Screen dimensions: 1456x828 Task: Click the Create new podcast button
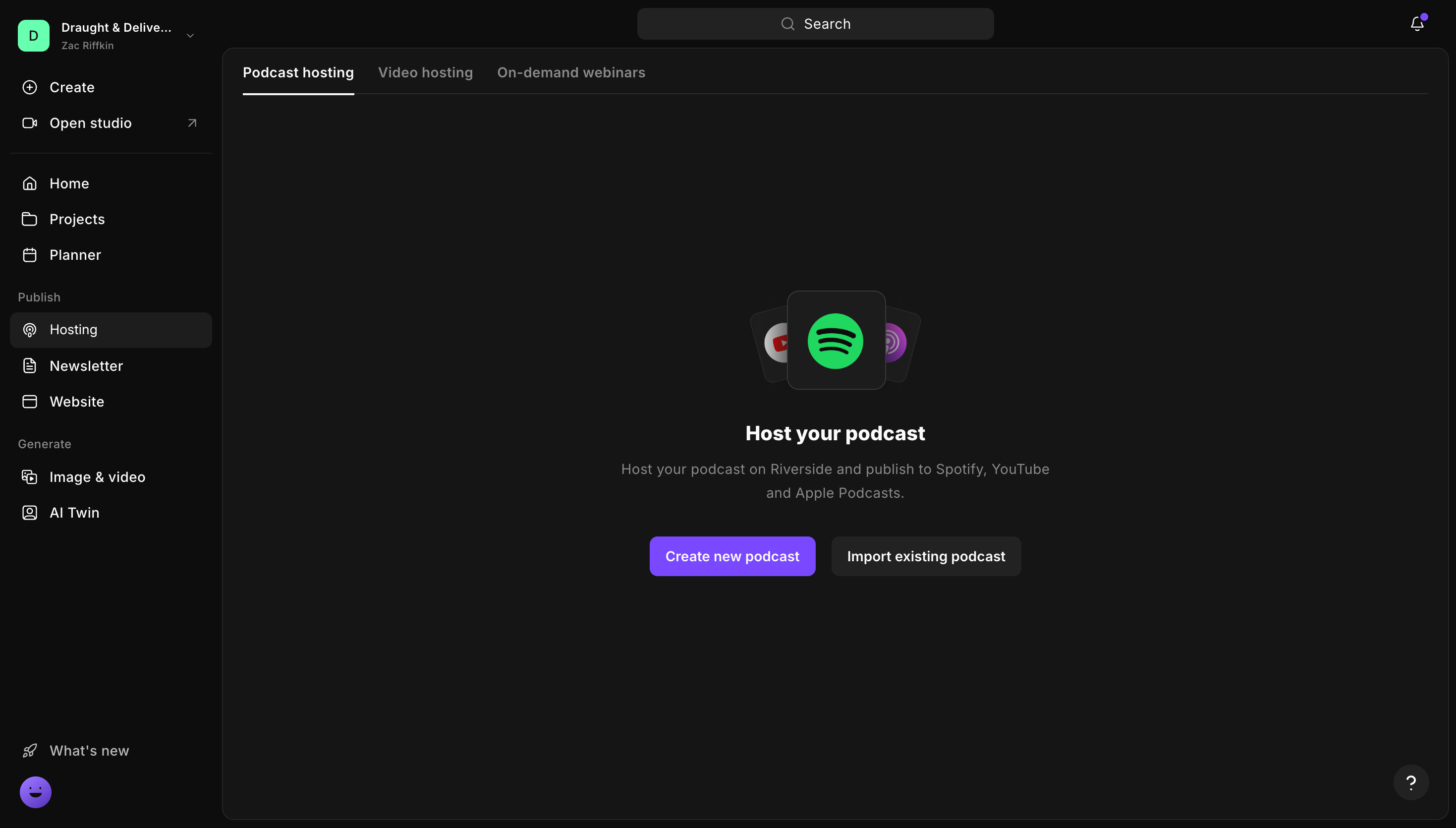point(732,556)
